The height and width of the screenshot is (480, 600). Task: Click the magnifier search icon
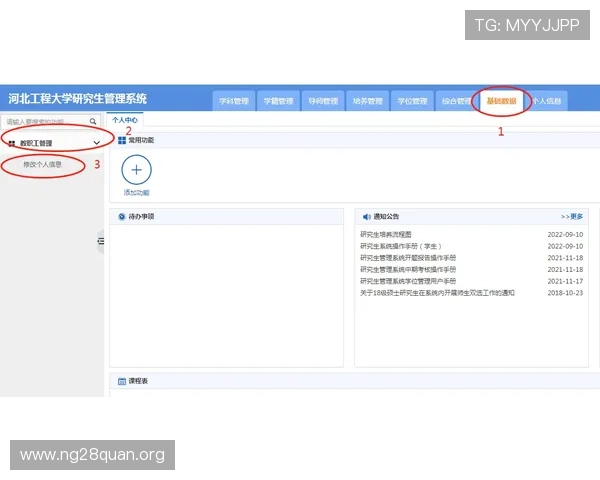[x=93, y=121]
